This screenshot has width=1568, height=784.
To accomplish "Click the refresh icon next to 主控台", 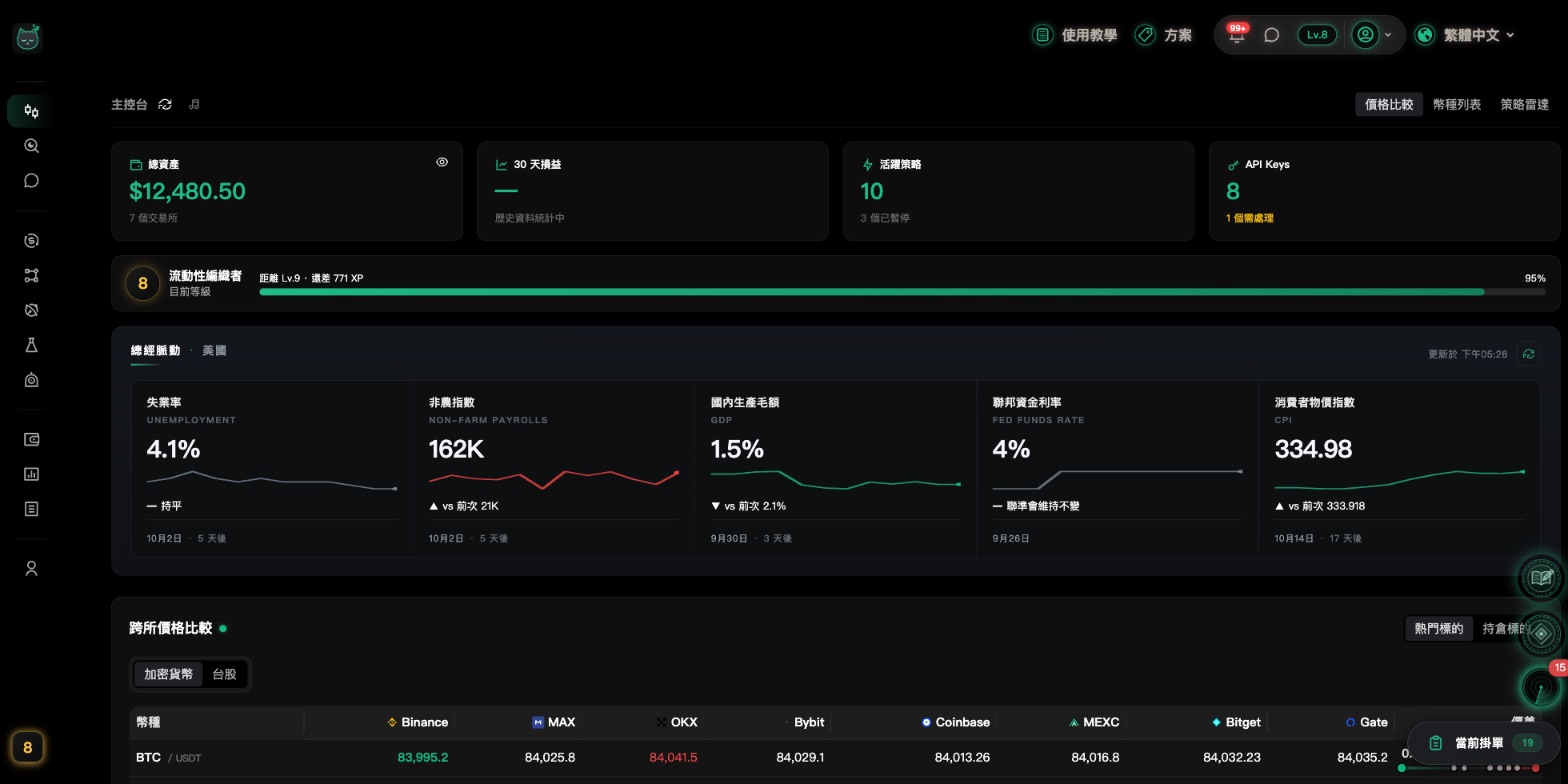I will click(x=165, y=104).
